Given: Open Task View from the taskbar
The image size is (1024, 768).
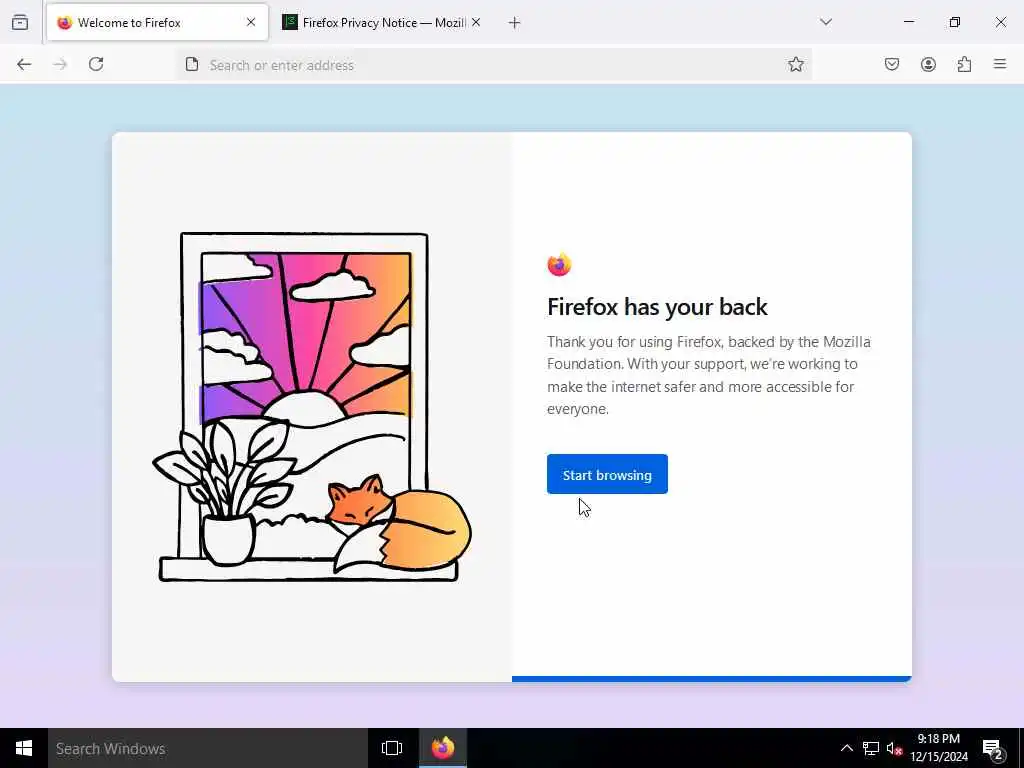Looking at the screenshot, I should point(392,748).
